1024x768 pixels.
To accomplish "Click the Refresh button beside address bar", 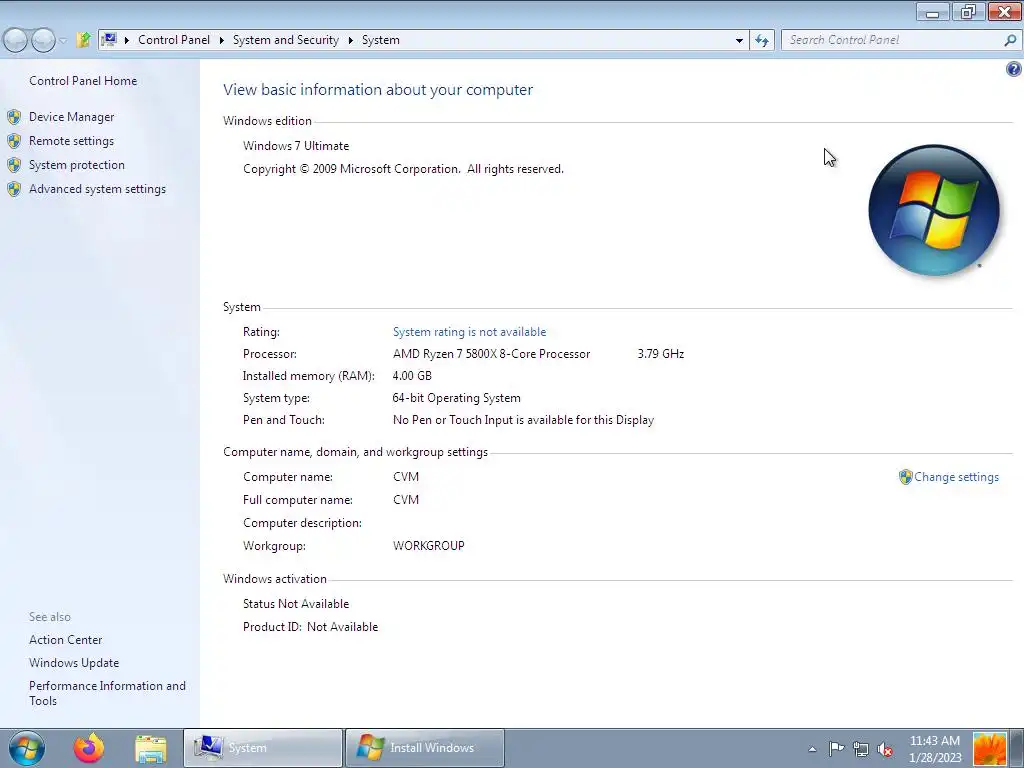I will point(761,40).
